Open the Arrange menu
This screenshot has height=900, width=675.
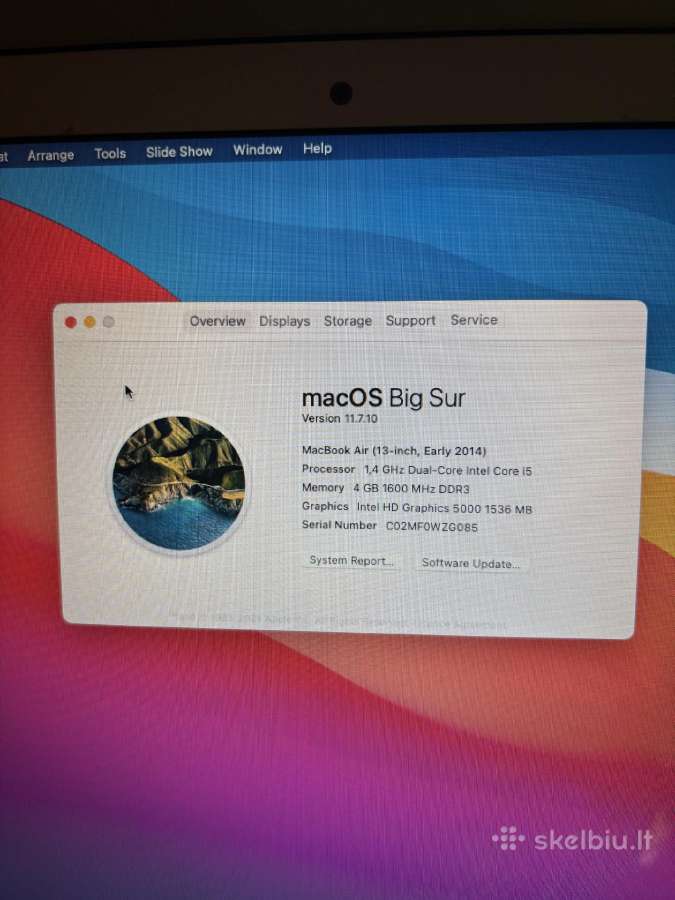coord(51,156)
